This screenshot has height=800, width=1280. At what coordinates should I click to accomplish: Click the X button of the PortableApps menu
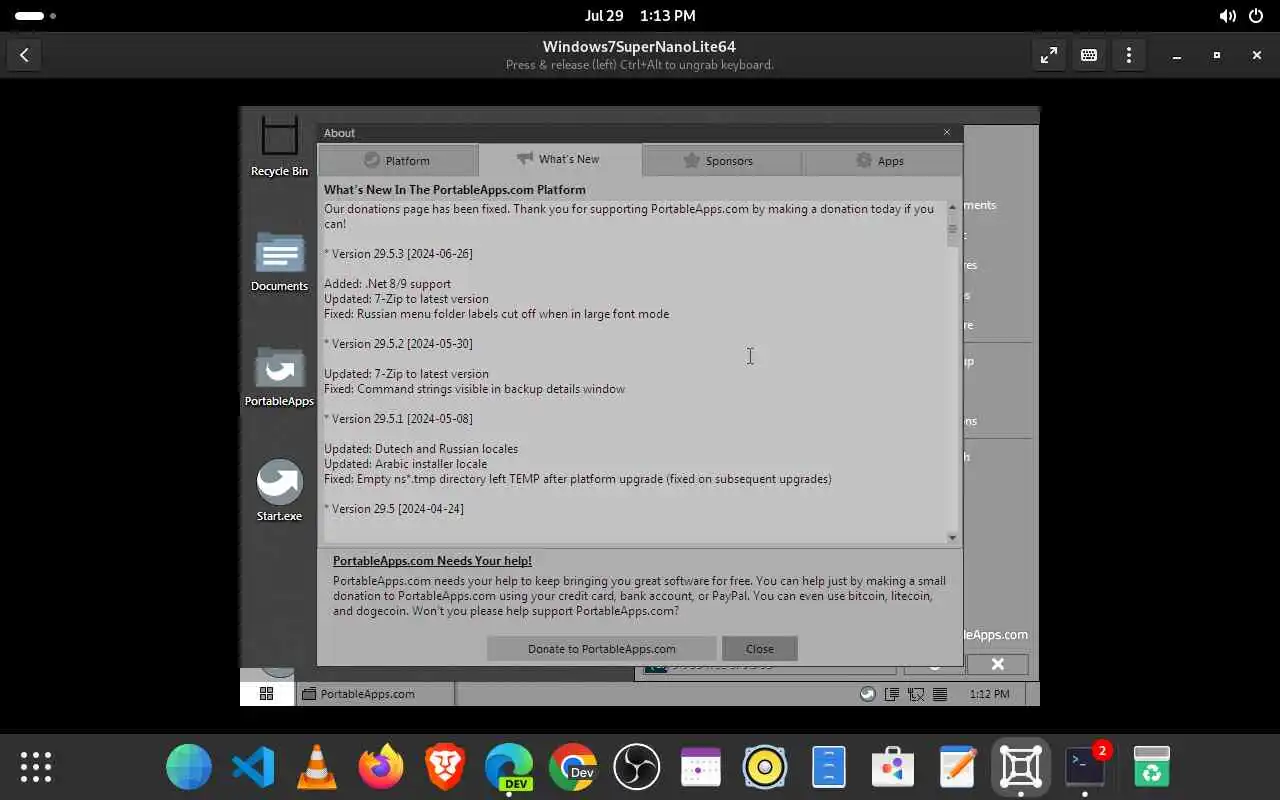pos(997,664)
